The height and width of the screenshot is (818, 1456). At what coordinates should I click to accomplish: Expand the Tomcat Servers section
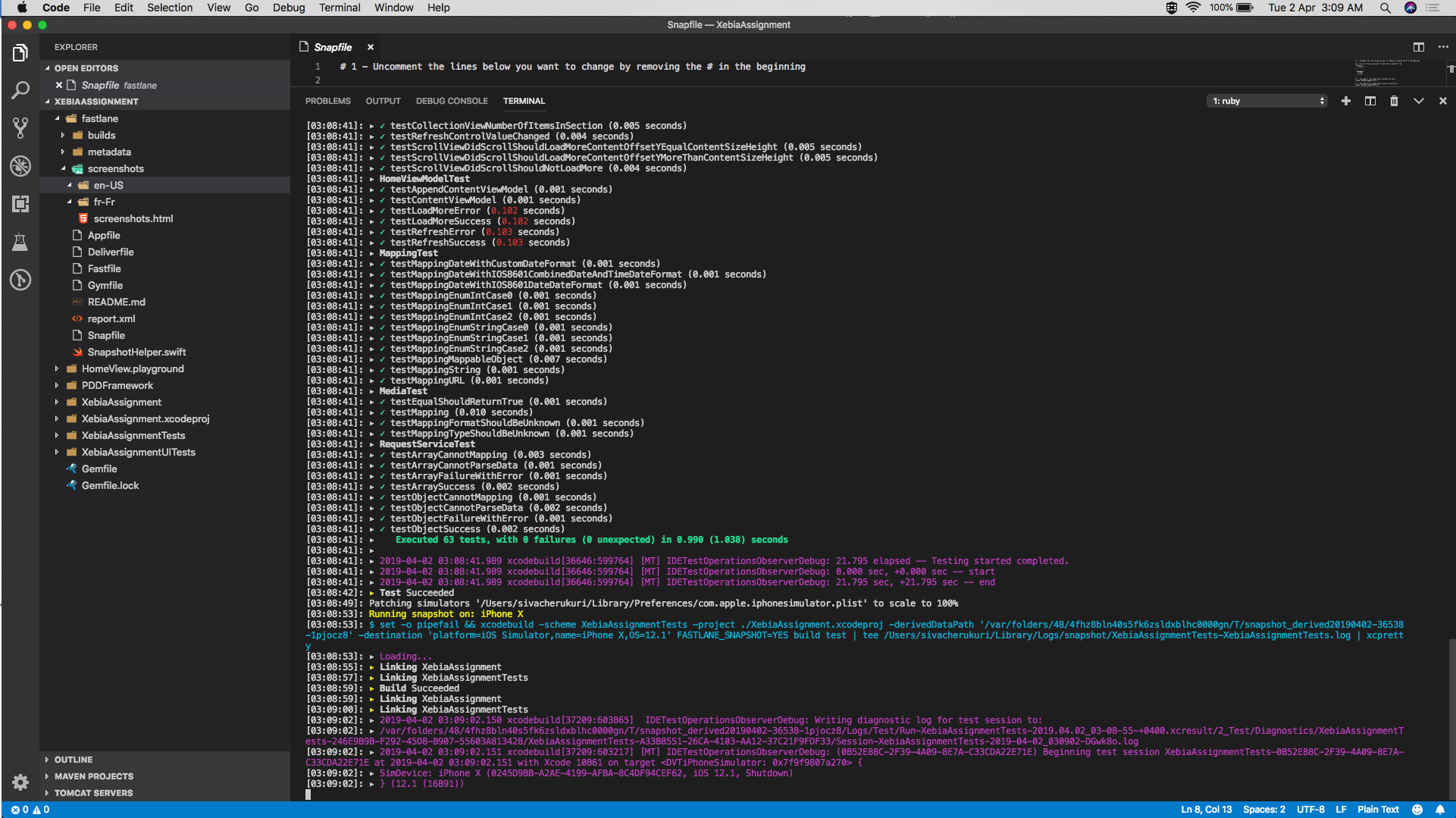pyautogui.click(x=164, y=793)
